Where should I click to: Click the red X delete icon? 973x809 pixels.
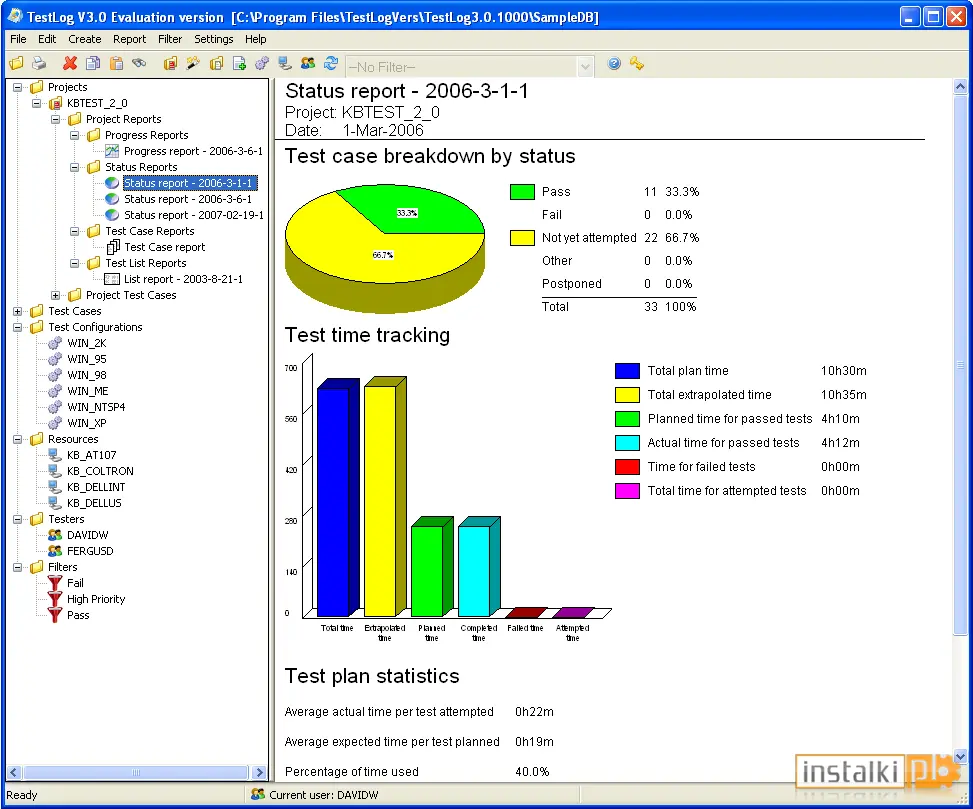coord(70,63)
